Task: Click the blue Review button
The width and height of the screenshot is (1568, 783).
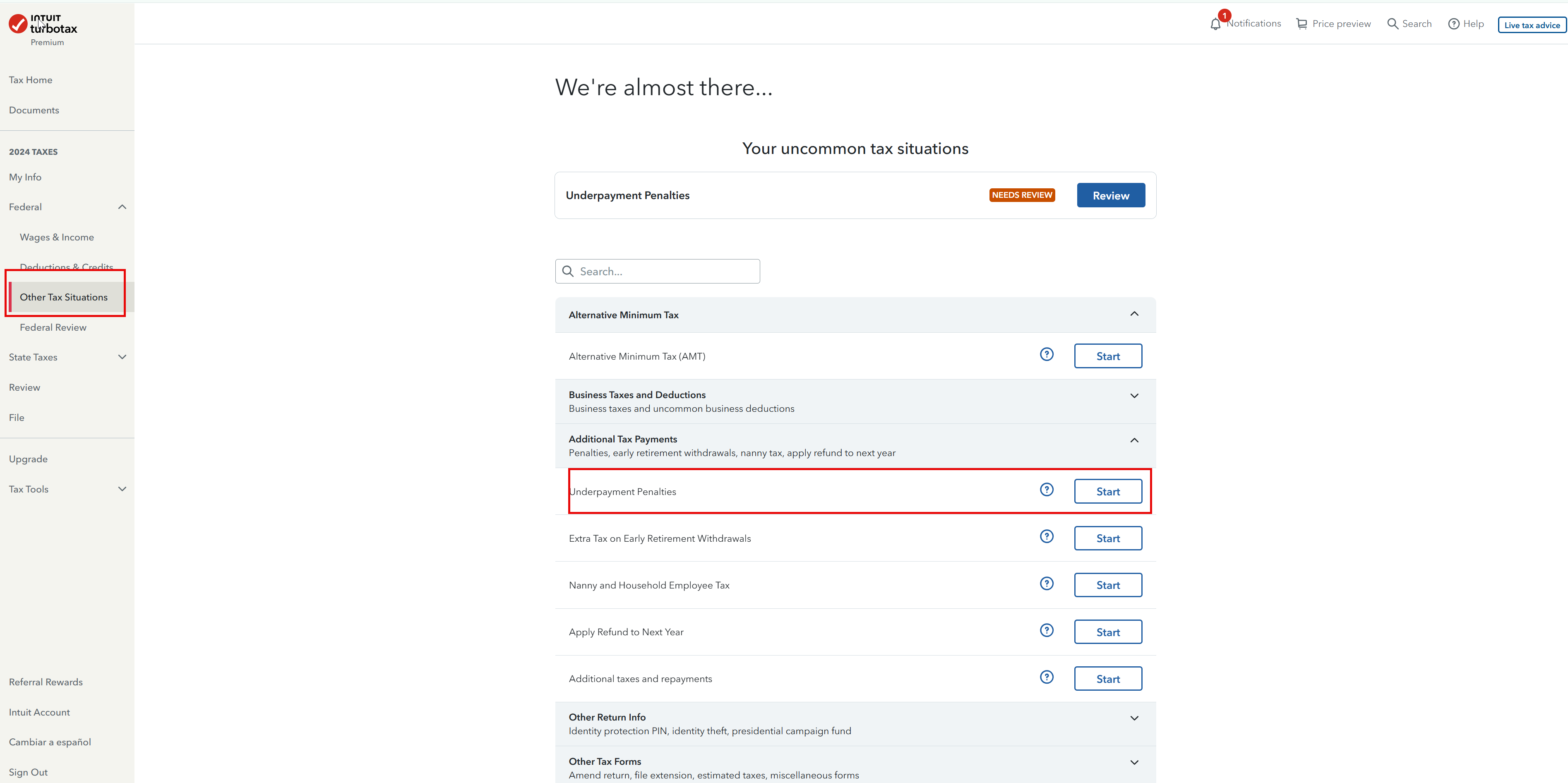Action: click(x=1110, y=195)
